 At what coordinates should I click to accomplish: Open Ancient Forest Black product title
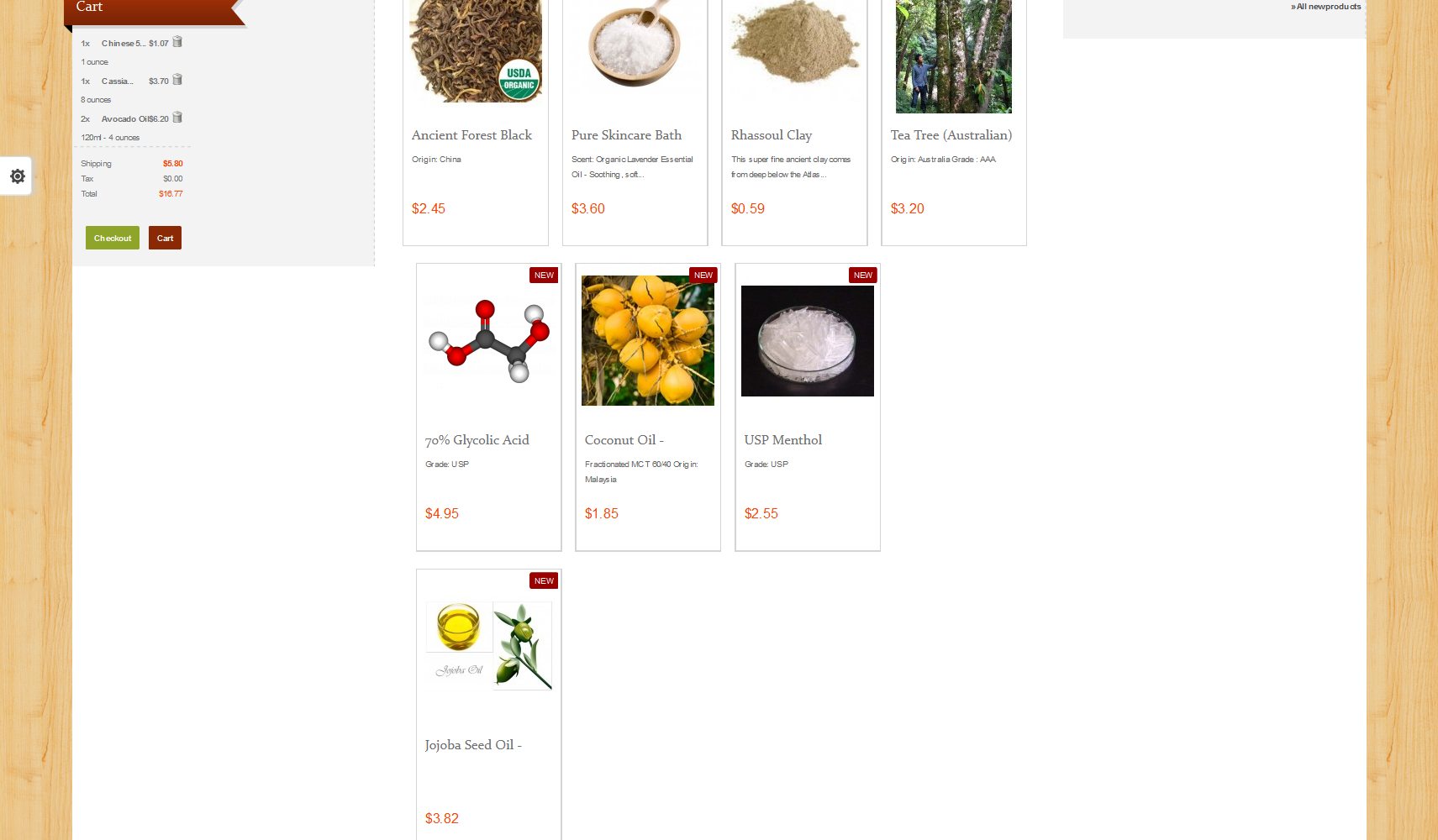tap(471, 135)
